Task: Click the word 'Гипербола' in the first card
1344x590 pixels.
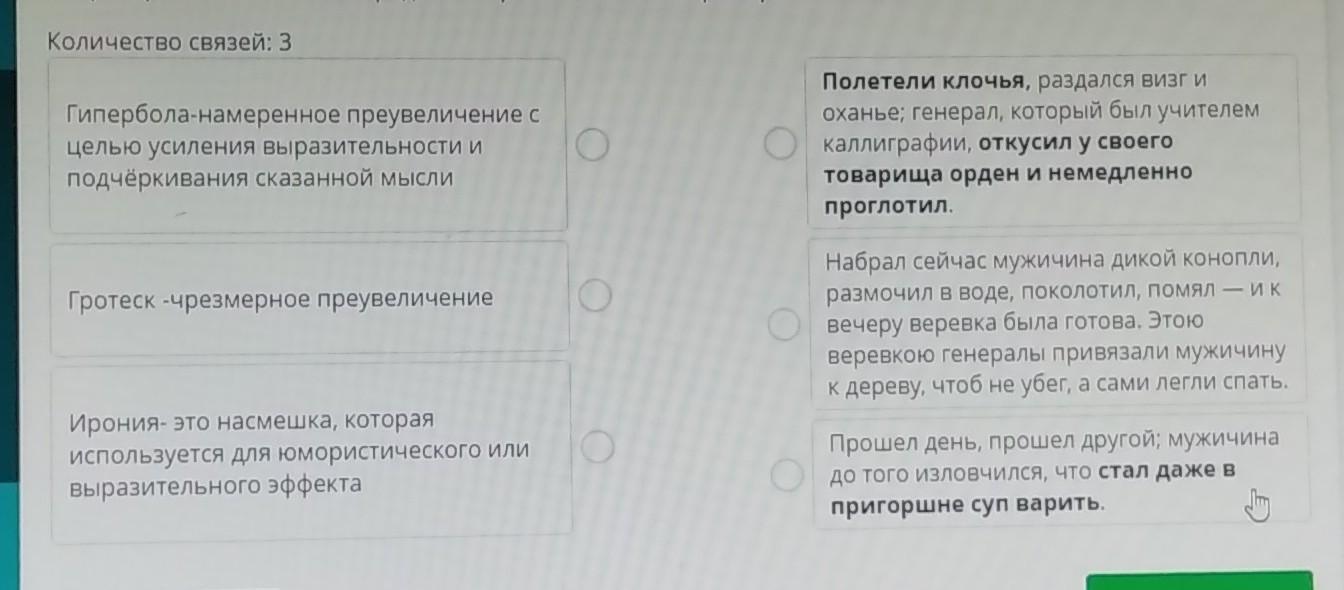Action: click(x=118, y=115)
